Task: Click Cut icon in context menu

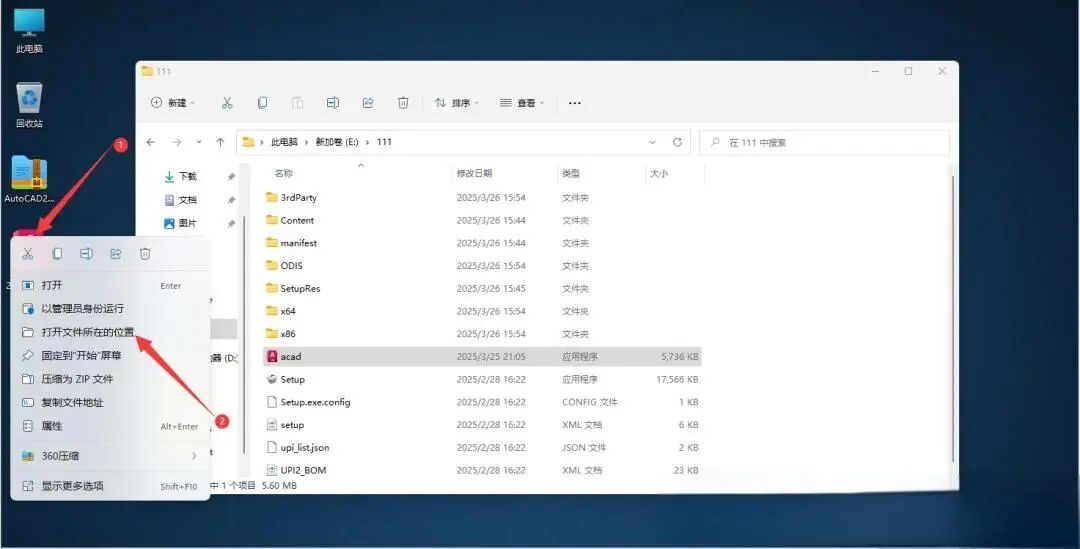Action: pyautogui.click(x=28, y=253)
